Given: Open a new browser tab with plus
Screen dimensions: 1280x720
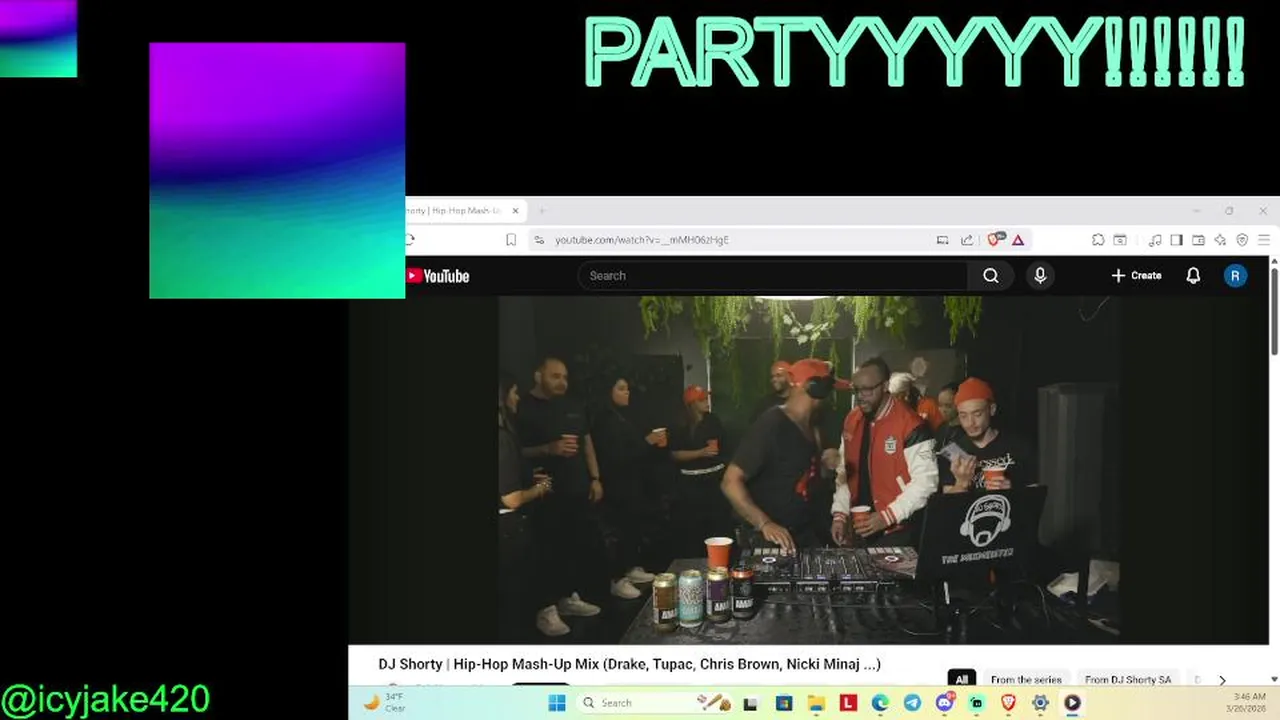Looking at the screenshot, I should 542,211.
